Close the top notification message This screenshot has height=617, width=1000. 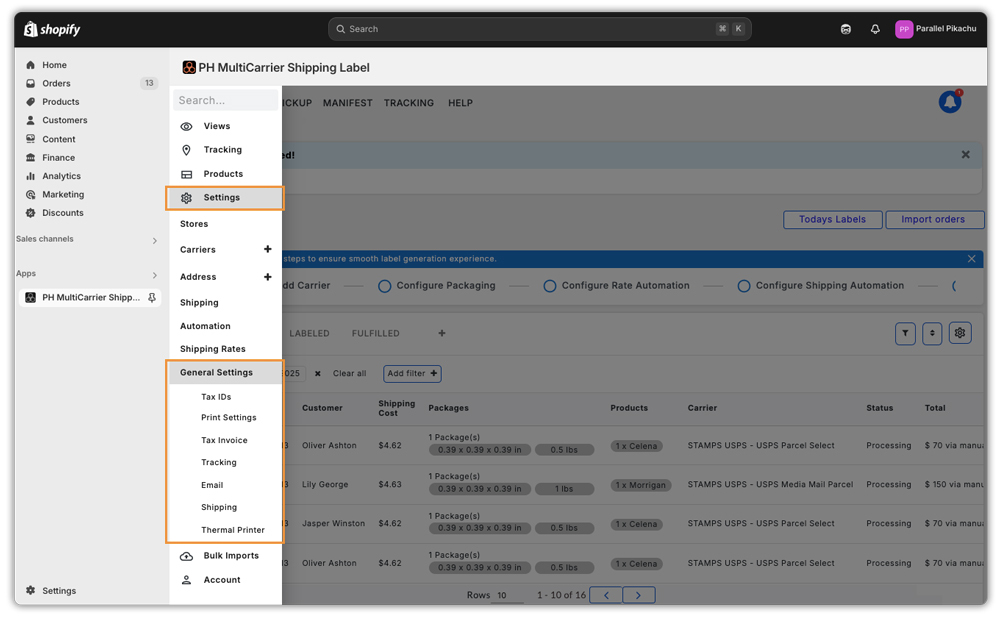tap(966, 155)
